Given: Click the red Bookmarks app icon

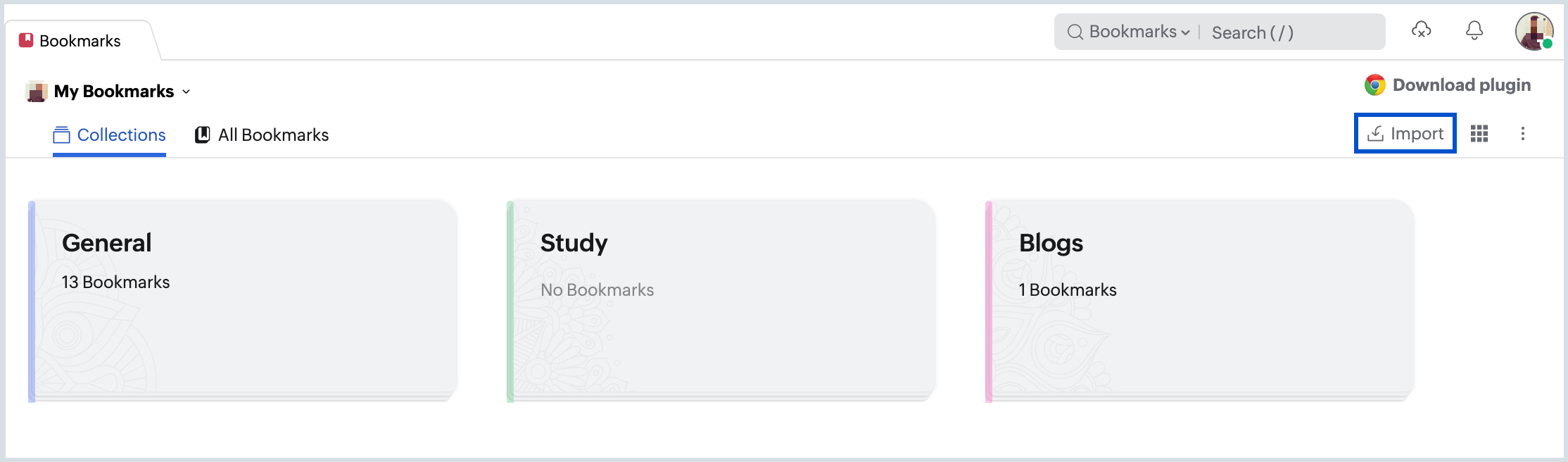Looking at the screenshot, I should 26,40.
